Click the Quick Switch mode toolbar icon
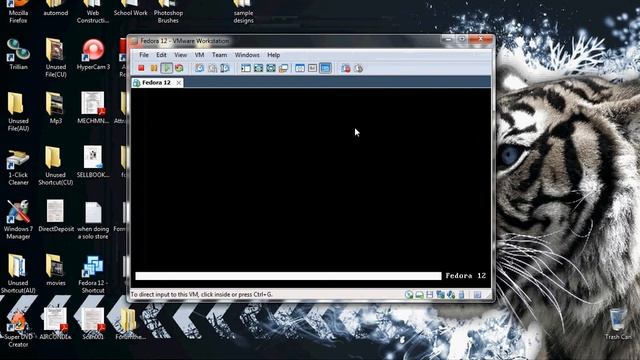The width and height of the screenshot is (640, 360). click(x=258, y=68)
